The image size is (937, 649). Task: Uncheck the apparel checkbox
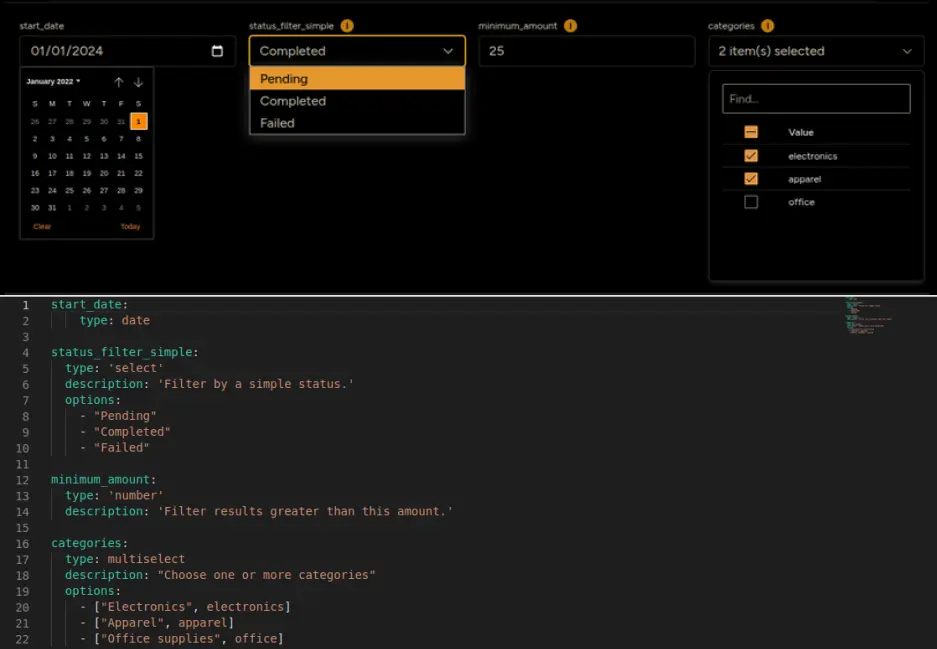[x=751, y=179]
